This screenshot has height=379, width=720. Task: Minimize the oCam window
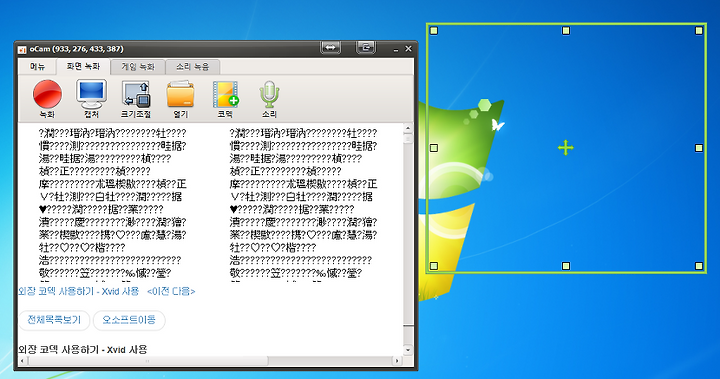(396, 49)
